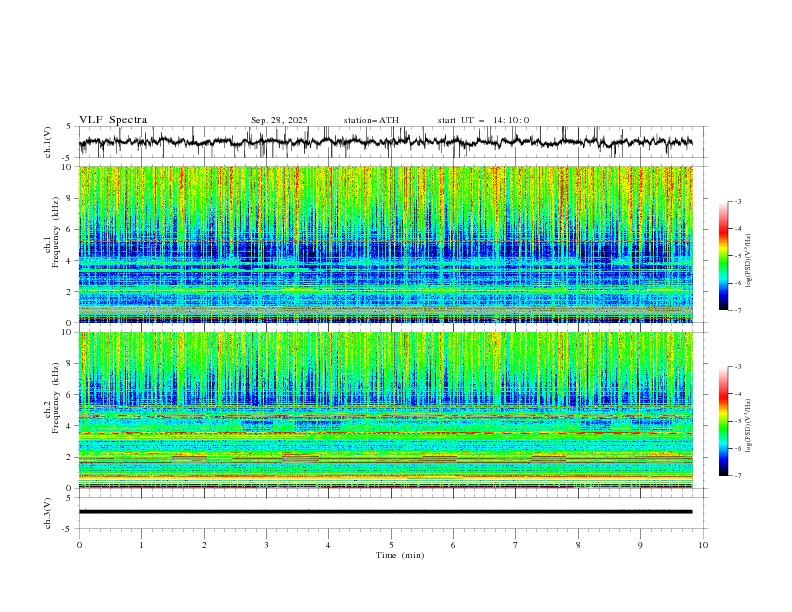Click the ch.1 voltage waveform trace
This screenshot has height=612, width=792.
tap(385, 142)
